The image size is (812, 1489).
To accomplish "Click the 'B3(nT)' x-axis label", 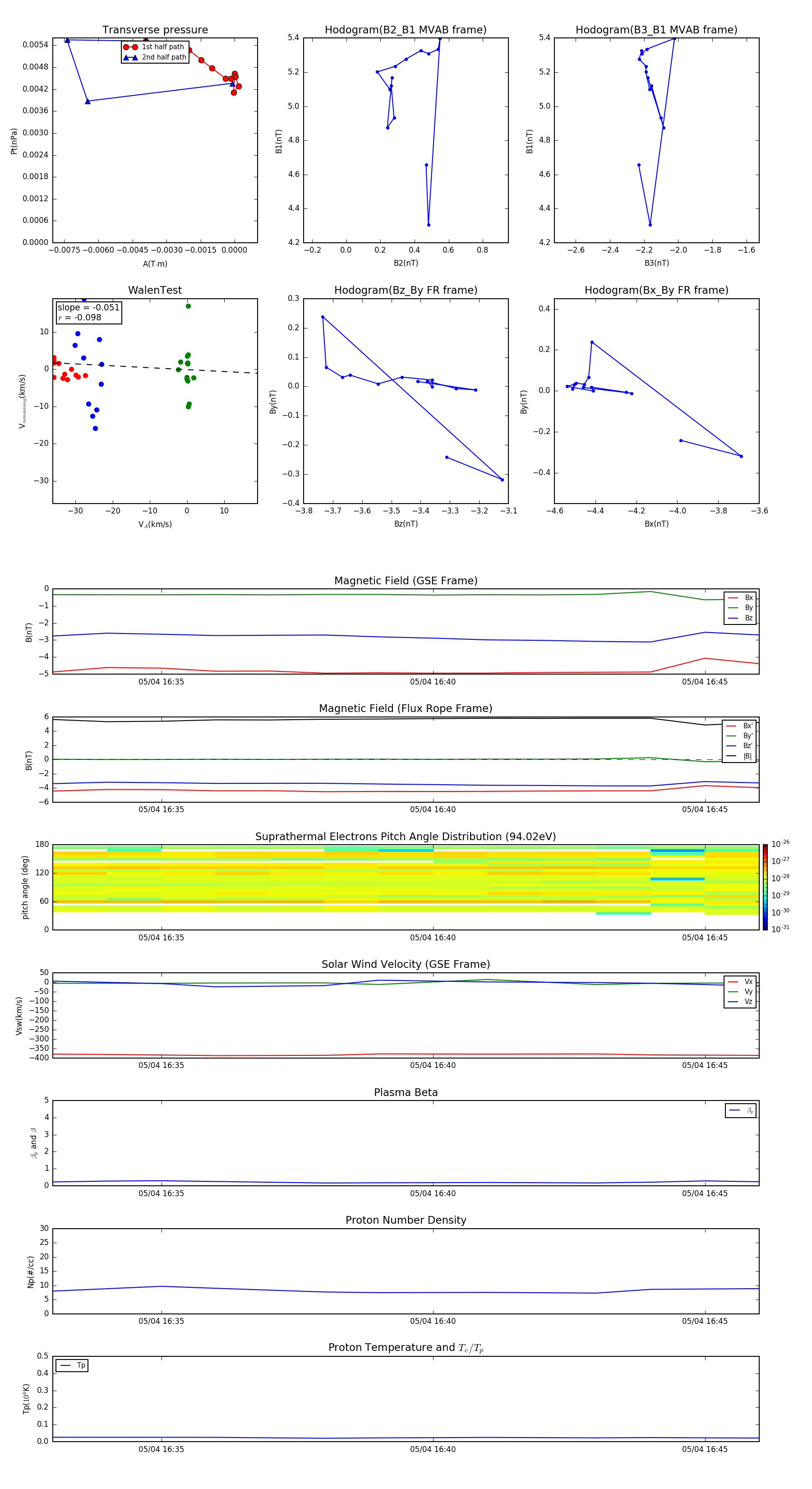I will click(656, 263).
